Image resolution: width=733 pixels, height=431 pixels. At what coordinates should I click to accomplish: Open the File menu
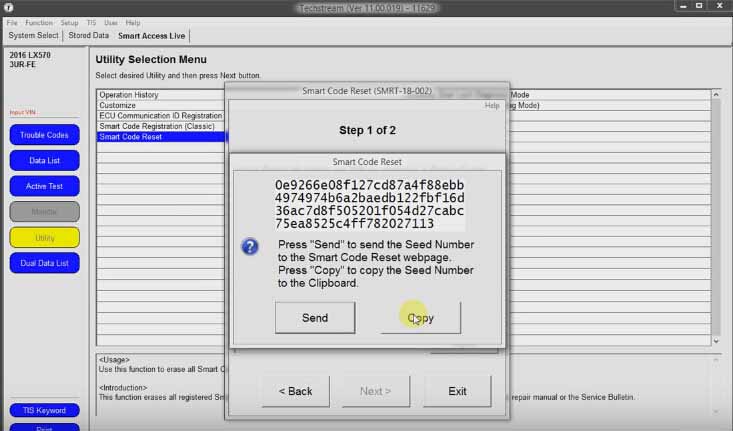click(11, 22)
